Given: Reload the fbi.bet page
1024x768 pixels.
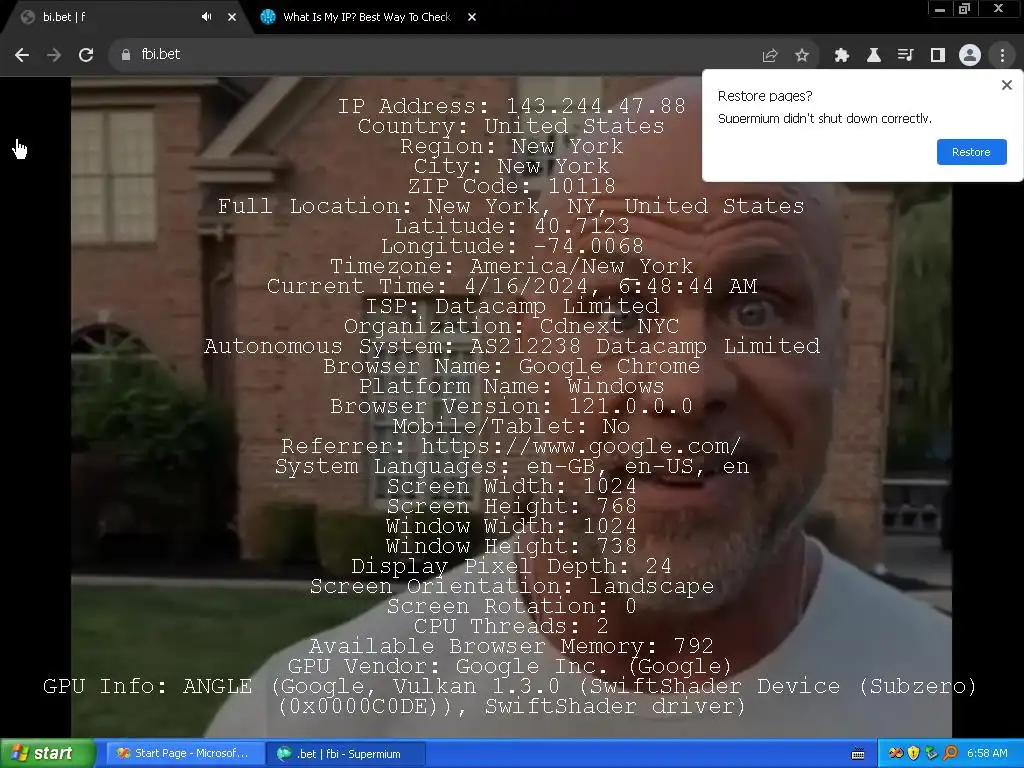Looking at the screenshot, I should click(x=86, y=55).
